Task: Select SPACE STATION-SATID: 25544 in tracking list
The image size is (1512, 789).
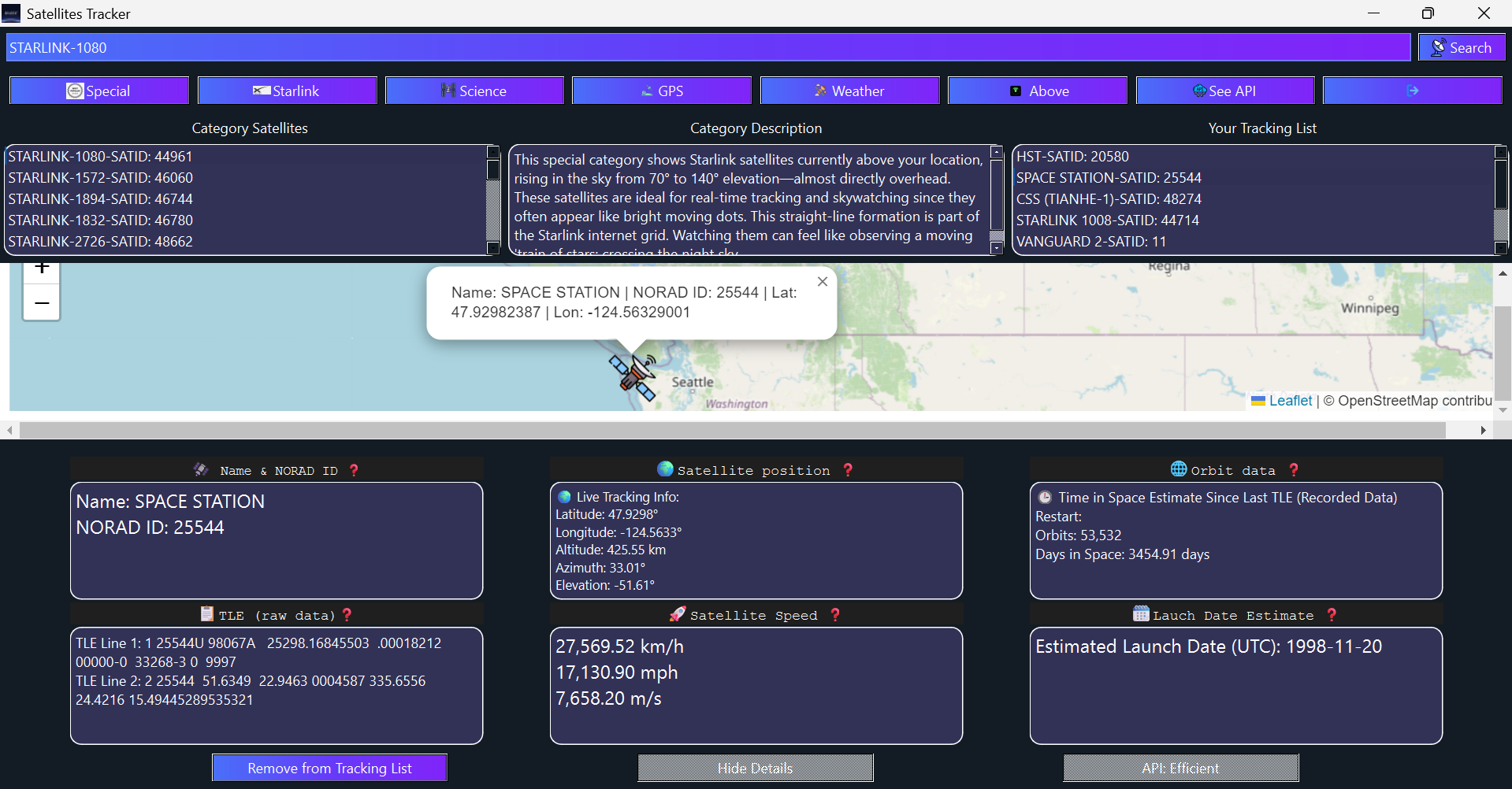Action: tap(1254, 178)
